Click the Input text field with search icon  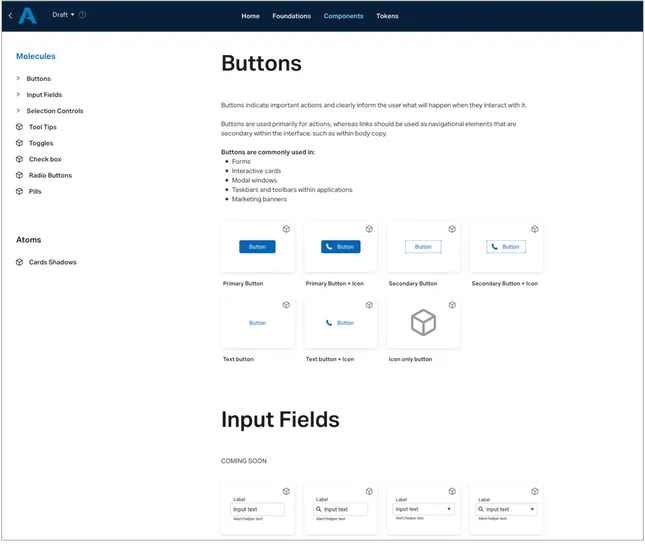341,509
